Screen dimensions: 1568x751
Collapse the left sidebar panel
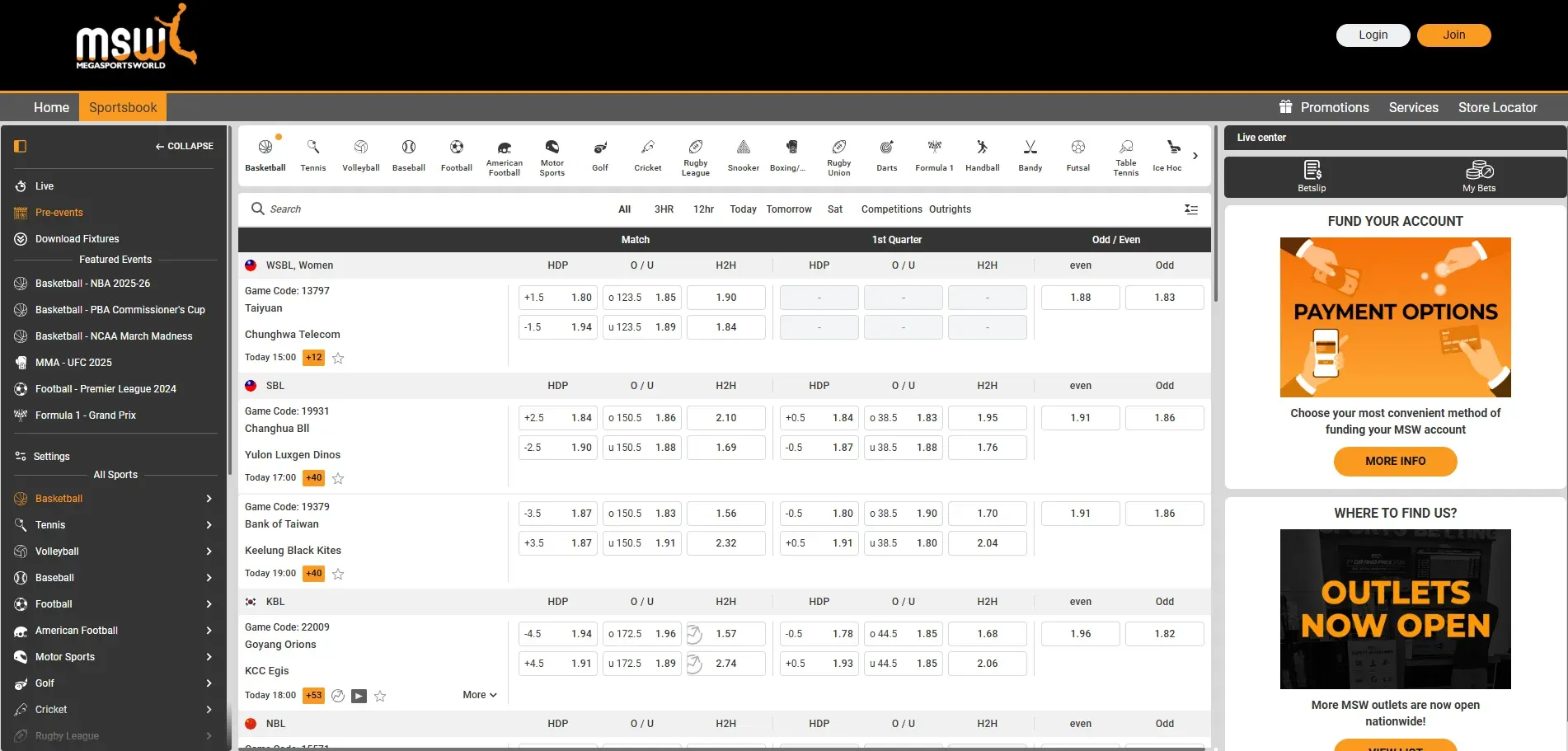coord(184,146)
